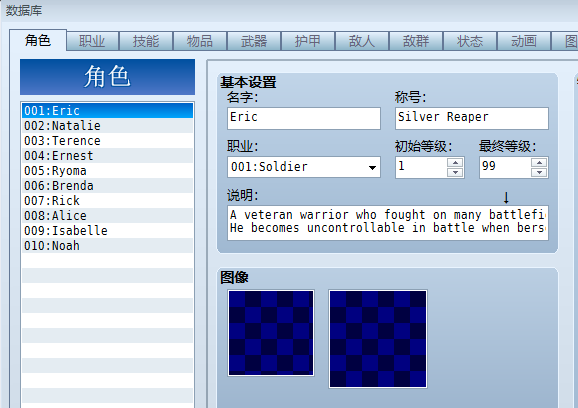Open the larger character sprite thumbnail under 图像

[x=378, y=339]
